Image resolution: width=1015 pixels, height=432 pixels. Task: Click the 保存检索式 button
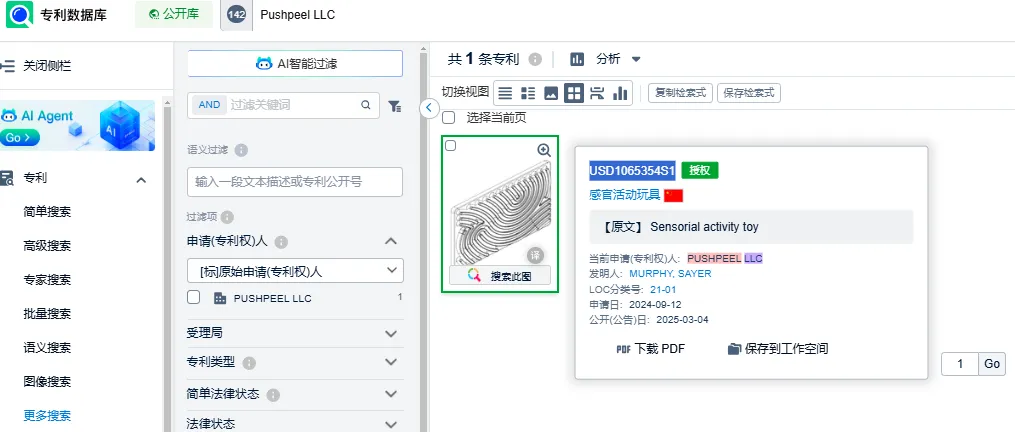tap(749, 93)
